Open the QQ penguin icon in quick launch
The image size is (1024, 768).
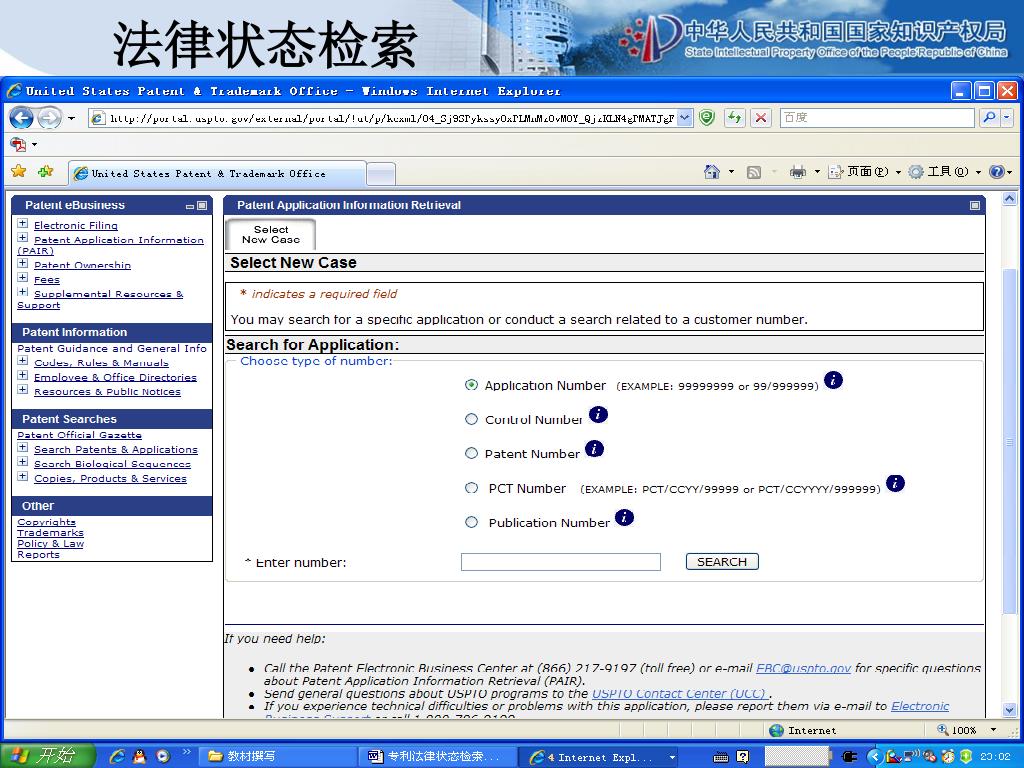pos(139,756)
